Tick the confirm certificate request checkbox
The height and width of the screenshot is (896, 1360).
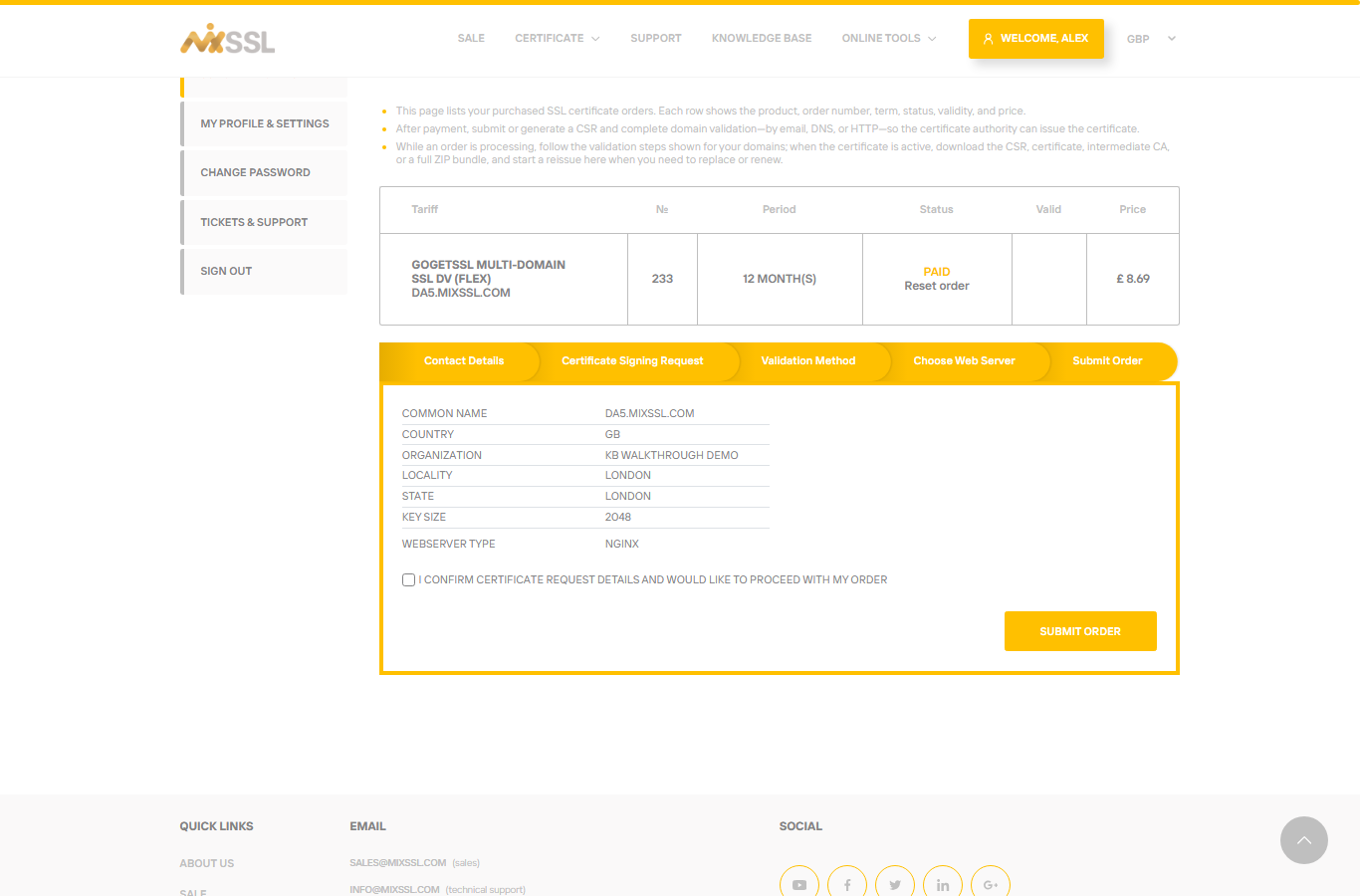click(x=408, y=579)
